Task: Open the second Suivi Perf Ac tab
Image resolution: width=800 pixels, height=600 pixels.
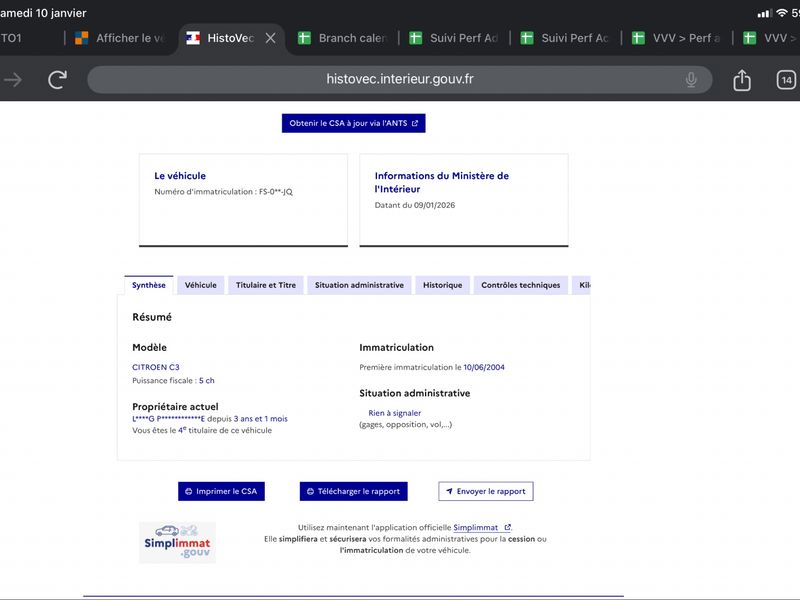Action: 565,38
